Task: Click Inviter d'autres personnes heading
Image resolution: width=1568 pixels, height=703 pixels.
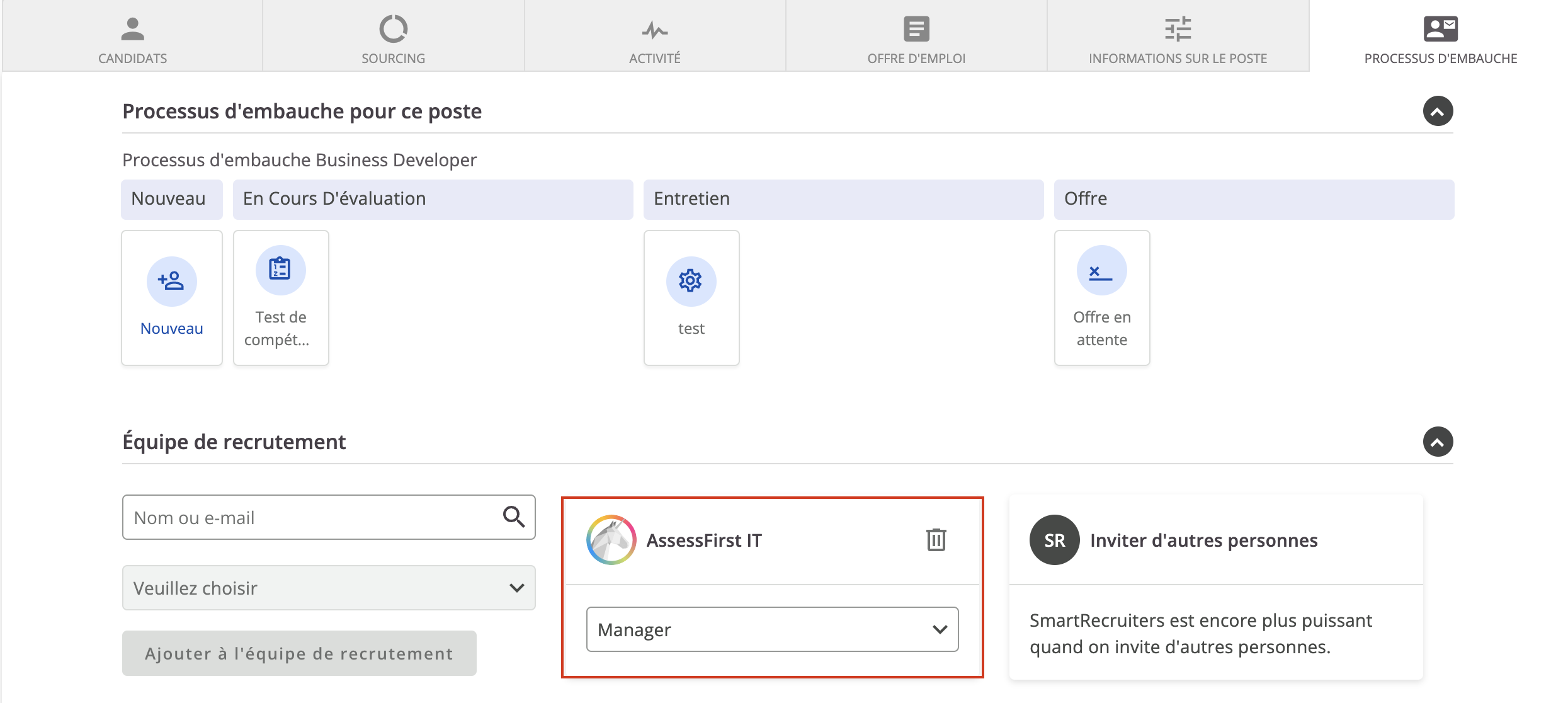Action: 1203,540
